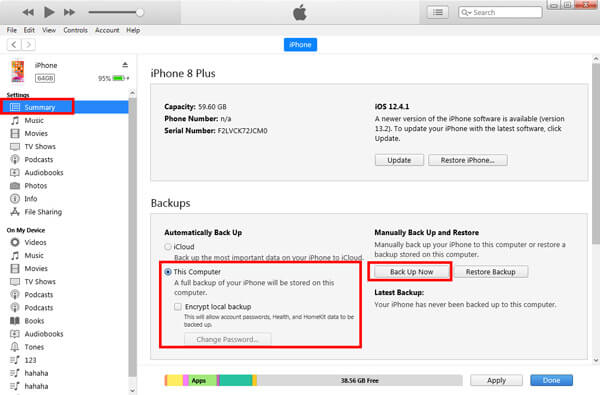Image resolution: width=600 pixels, height=395 pixels.
Task: Open the View menu
Action: coord(49,30)
